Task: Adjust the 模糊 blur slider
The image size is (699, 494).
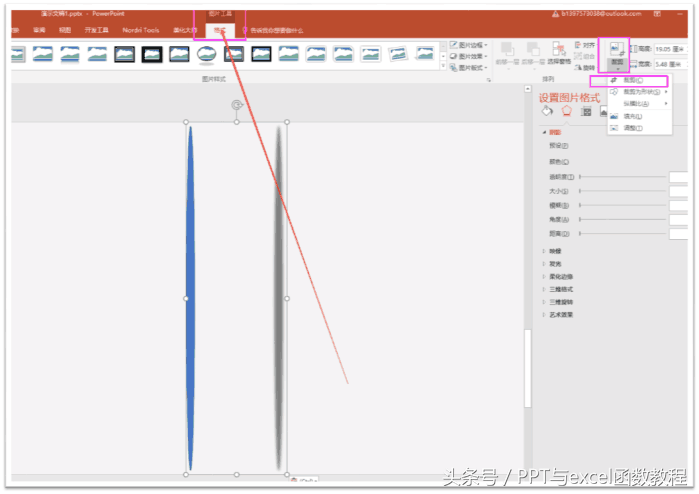Action: tap(622, 205)
